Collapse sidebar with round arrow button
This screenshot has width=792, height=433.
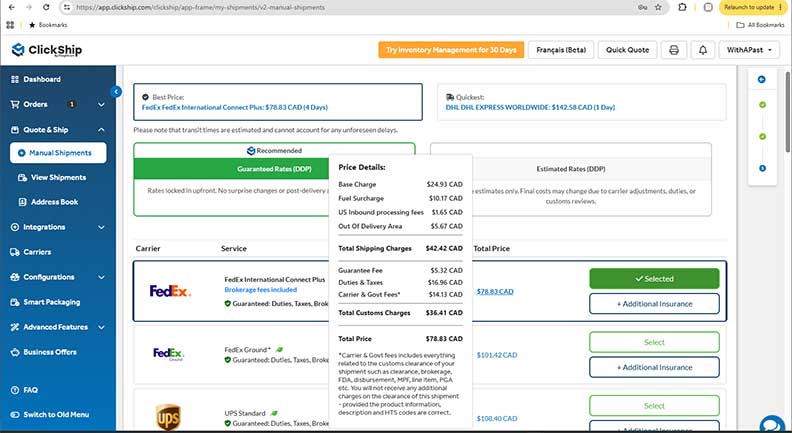[116, 92]
